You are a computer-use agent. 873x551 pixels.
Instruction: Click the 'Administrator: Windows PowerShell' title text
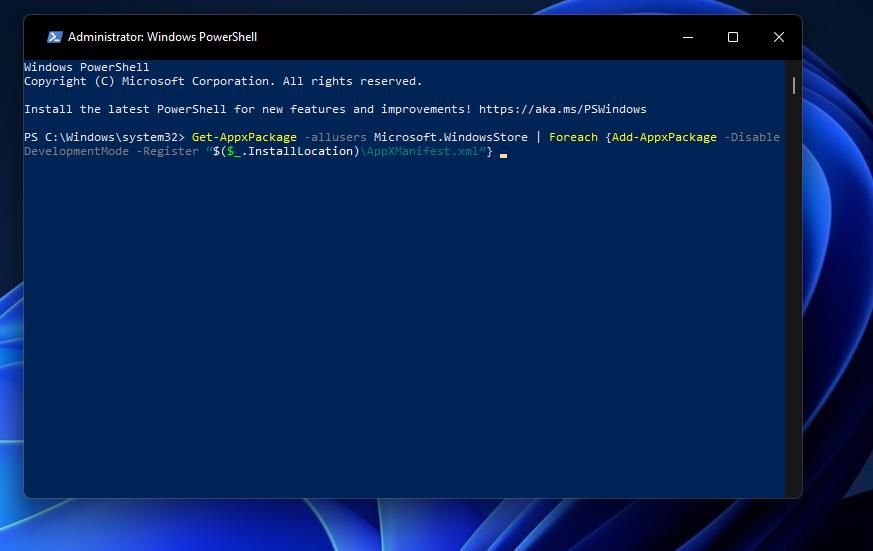pos(162,37)
